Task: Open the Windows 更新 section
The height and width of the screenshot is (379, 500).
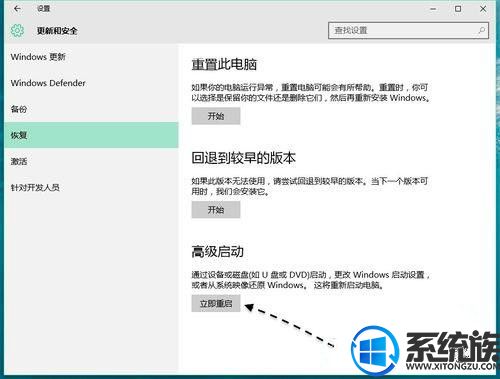Action: 91,57
